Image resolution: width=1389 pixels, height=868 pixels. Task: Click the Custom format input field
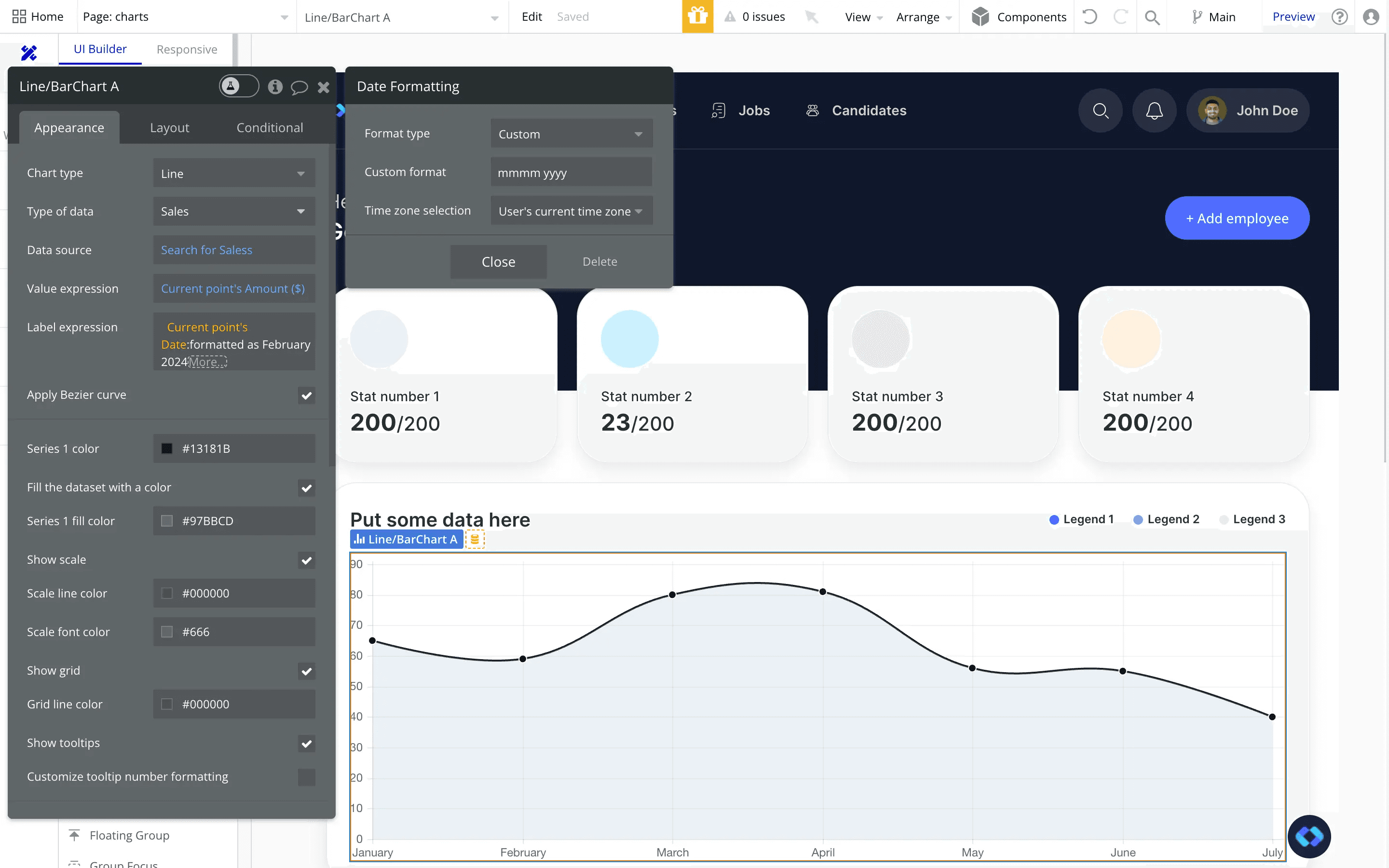tap(571, 172)
